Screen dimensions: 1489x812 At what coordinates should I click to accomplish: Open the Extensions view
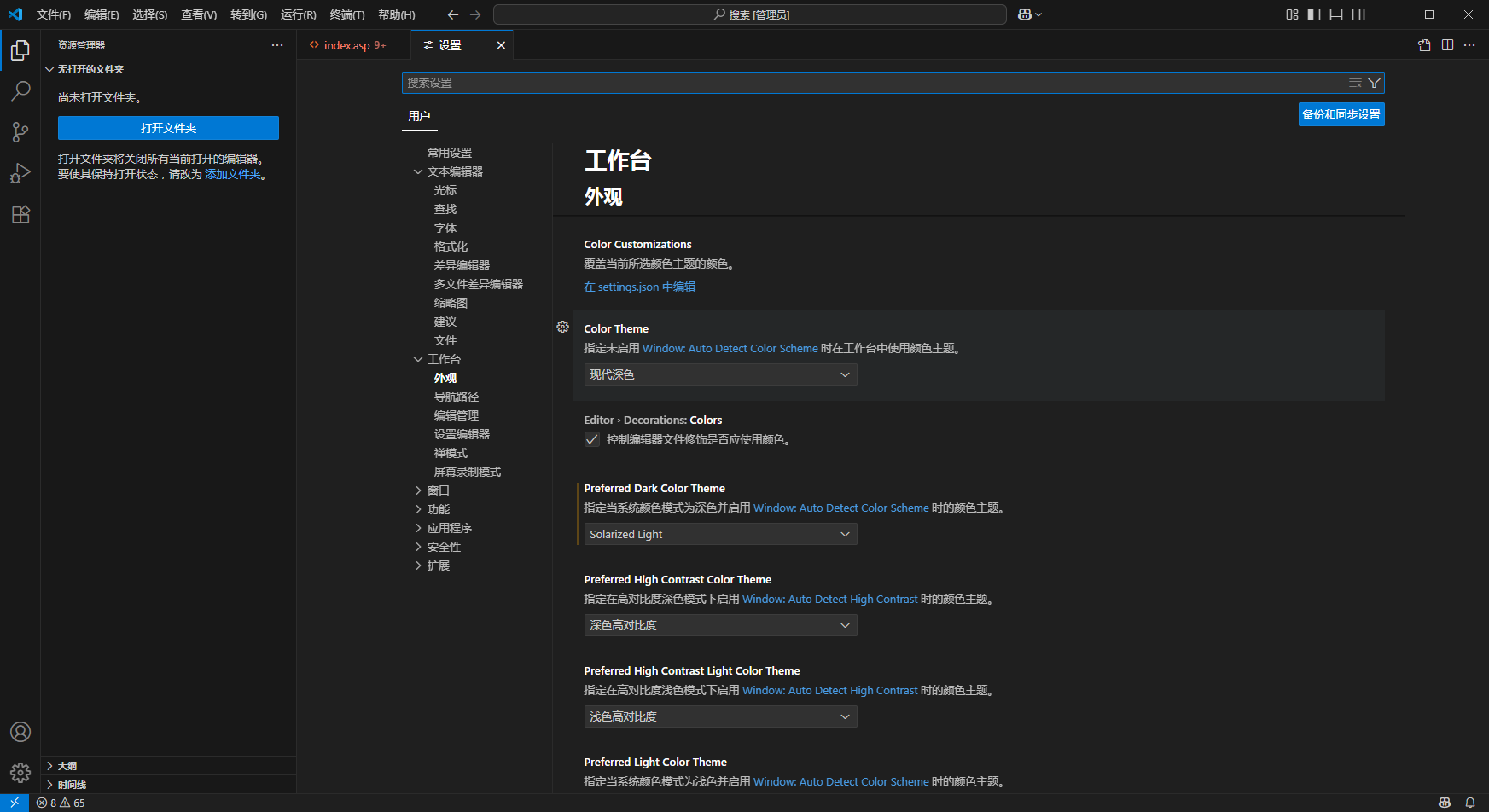[x=20, y=214]
